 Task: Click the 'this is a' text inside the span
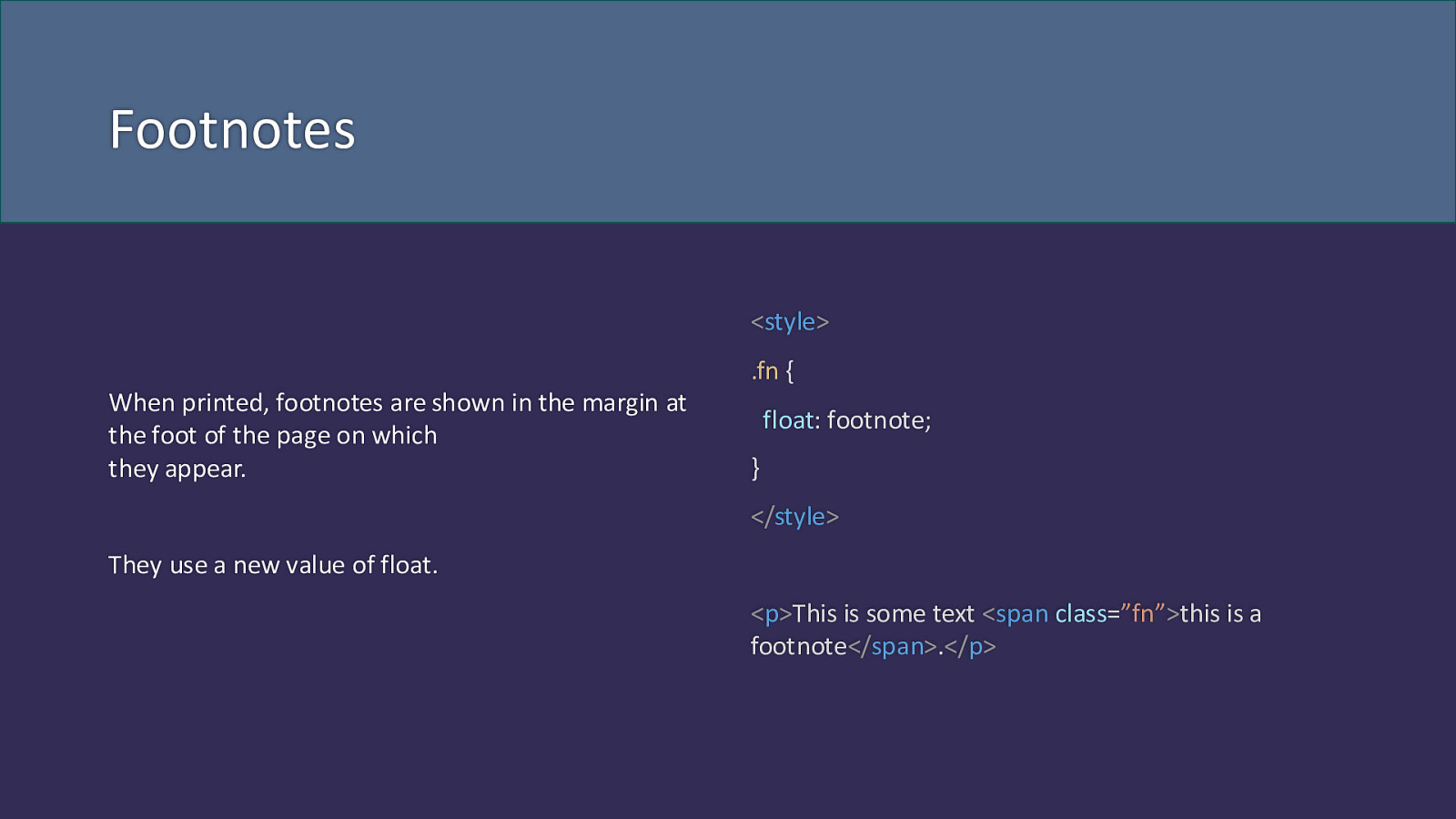pyautogui.click(x=1220, y=614)
